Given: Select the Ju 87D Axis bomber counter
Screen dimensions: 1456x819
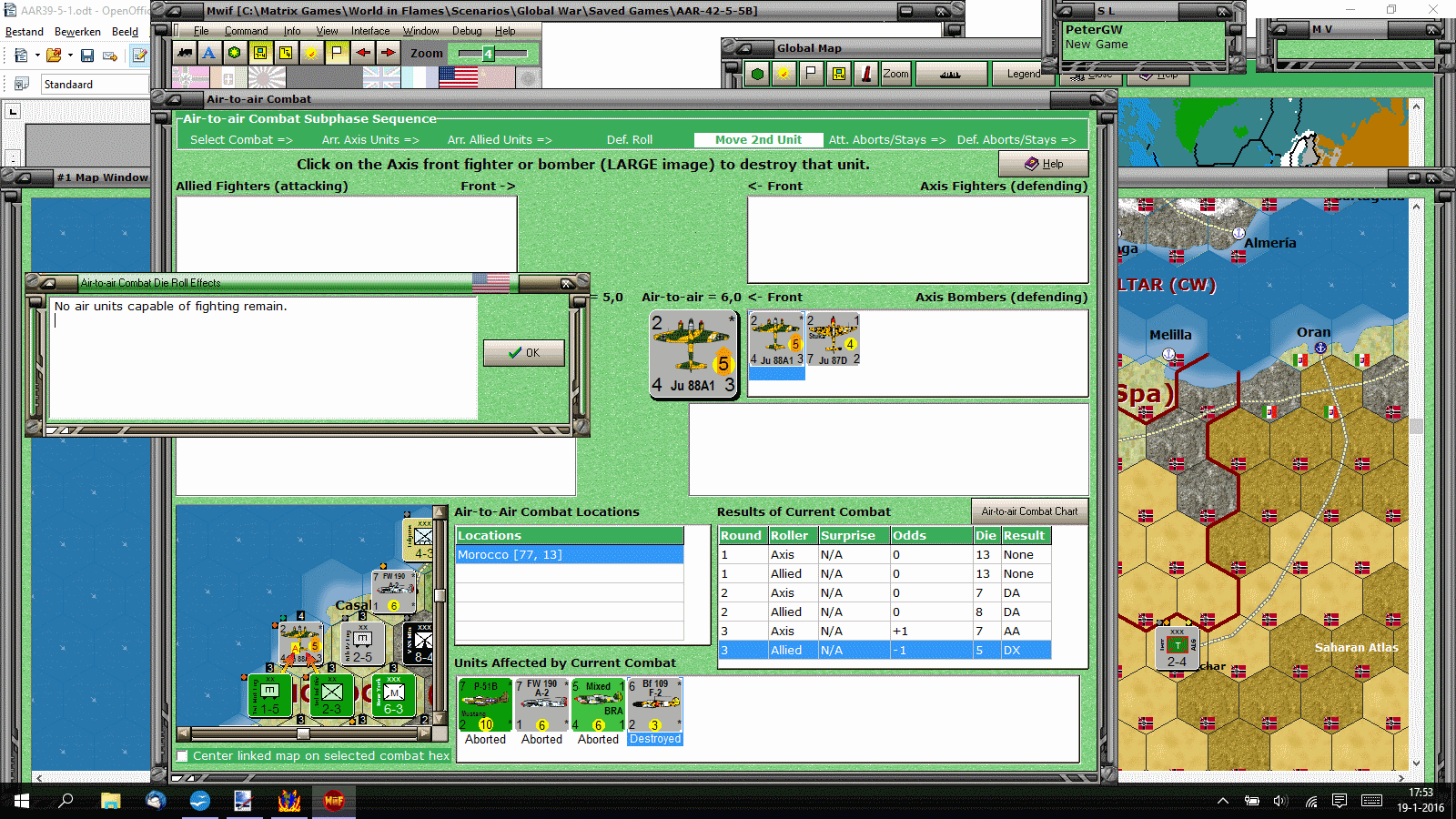Looking at the screenshot, I should [x=833, y=339].
